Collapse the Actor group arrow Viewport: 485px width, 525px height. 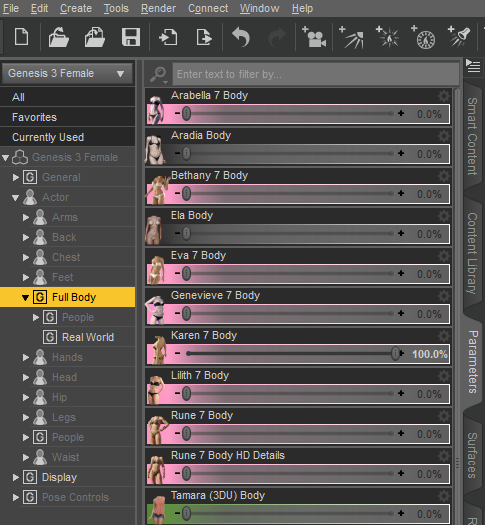(x=15, y=198)
